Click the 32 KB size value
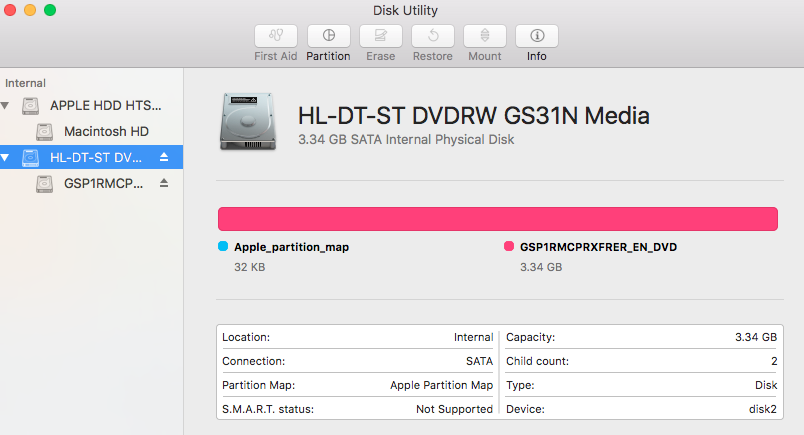The image size is (804, 435). click(250, 267)
